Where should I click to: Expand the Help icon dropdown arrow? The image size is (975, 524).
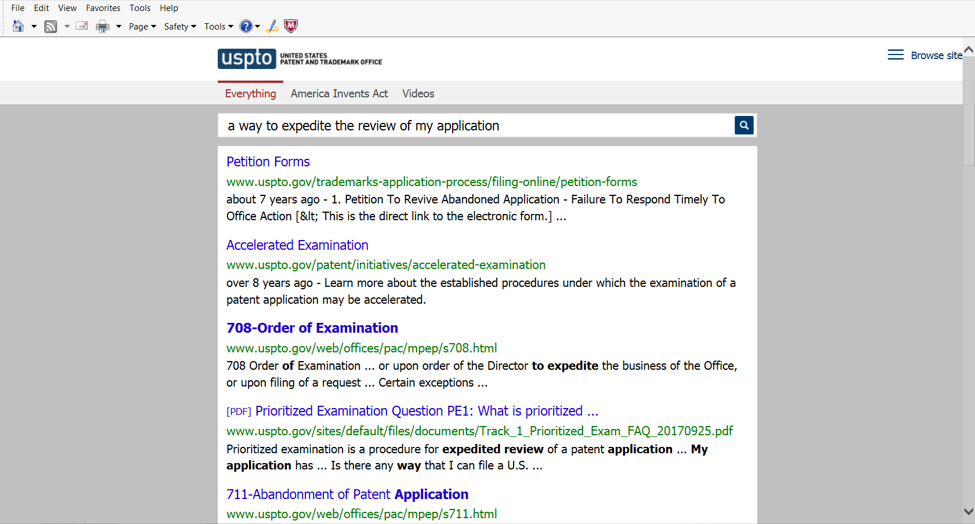pyautogui.click(x=257, y=26)
